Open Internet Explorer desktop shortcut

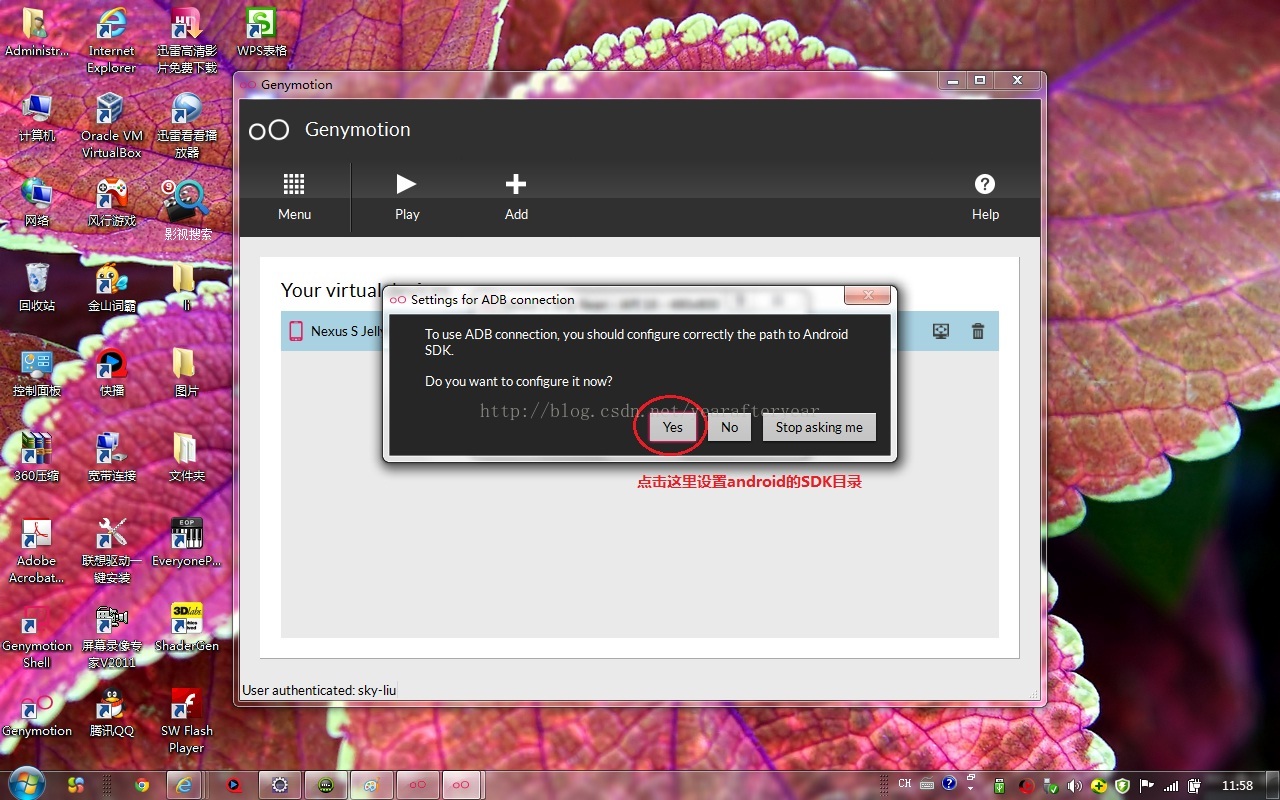[111, 41]
